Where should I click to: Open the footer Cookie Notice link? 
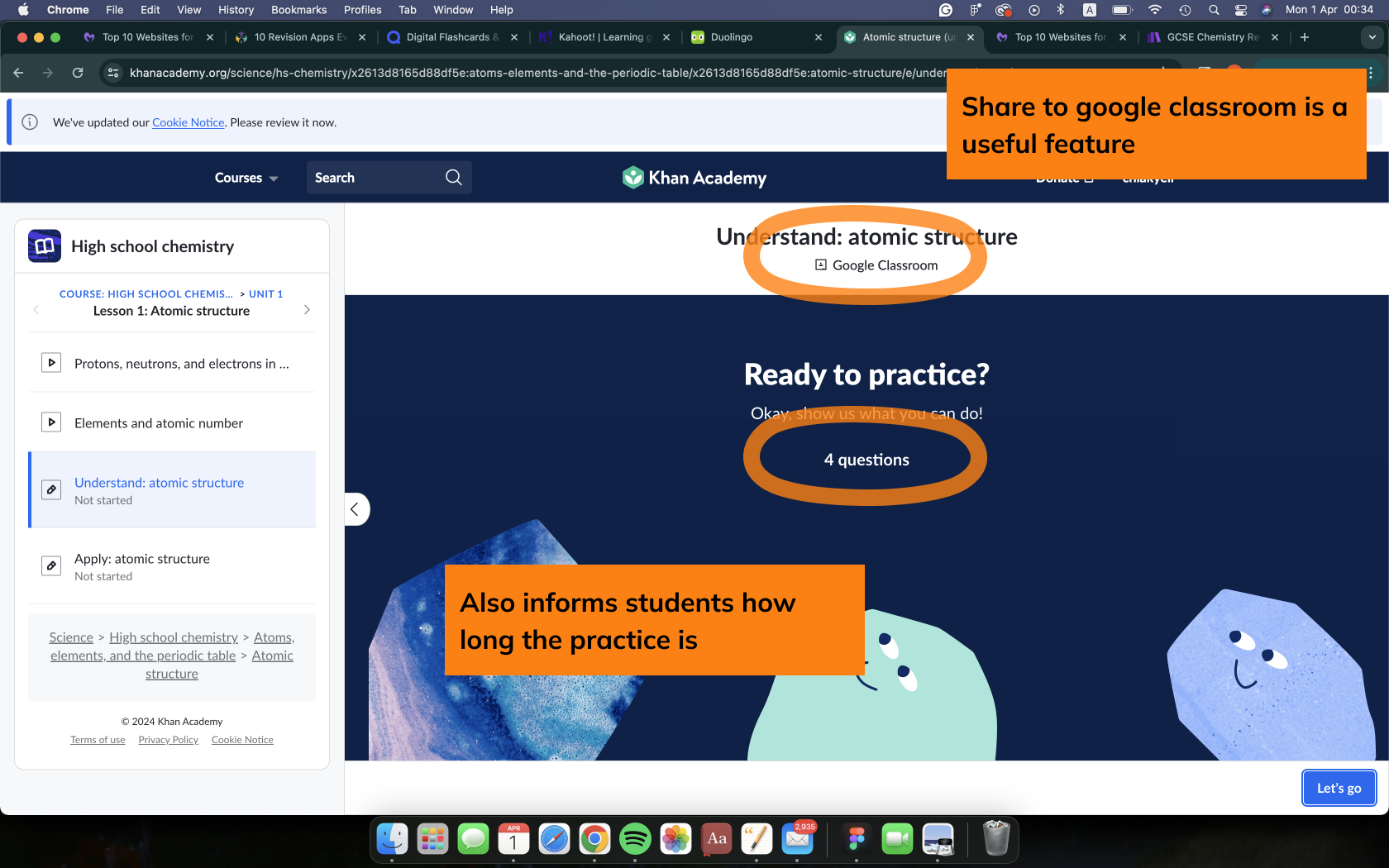(242, 740)
